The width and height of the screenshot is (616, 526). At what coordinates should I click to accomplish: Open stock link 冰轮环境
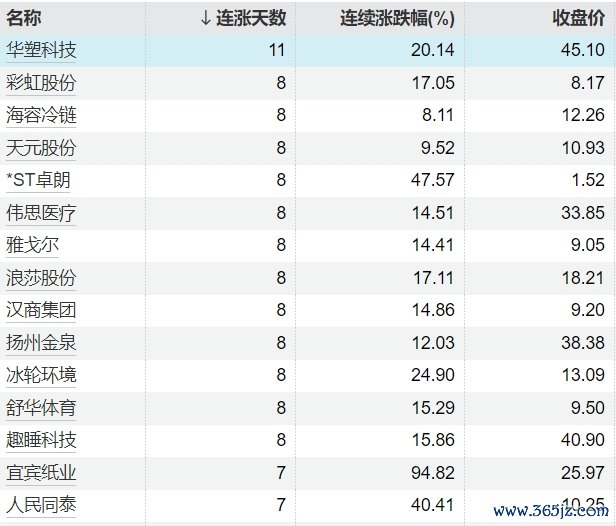point(41,375)
